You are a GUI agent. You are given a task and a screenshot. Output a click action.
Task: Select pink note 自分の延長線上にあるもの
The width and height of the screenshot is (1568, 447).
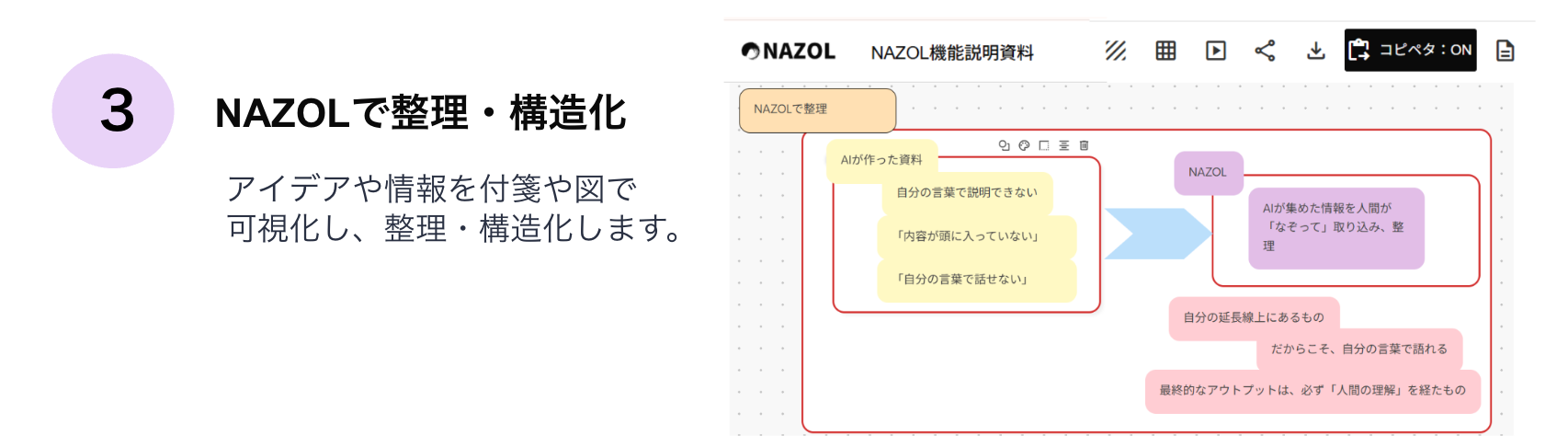point(1254,318)
